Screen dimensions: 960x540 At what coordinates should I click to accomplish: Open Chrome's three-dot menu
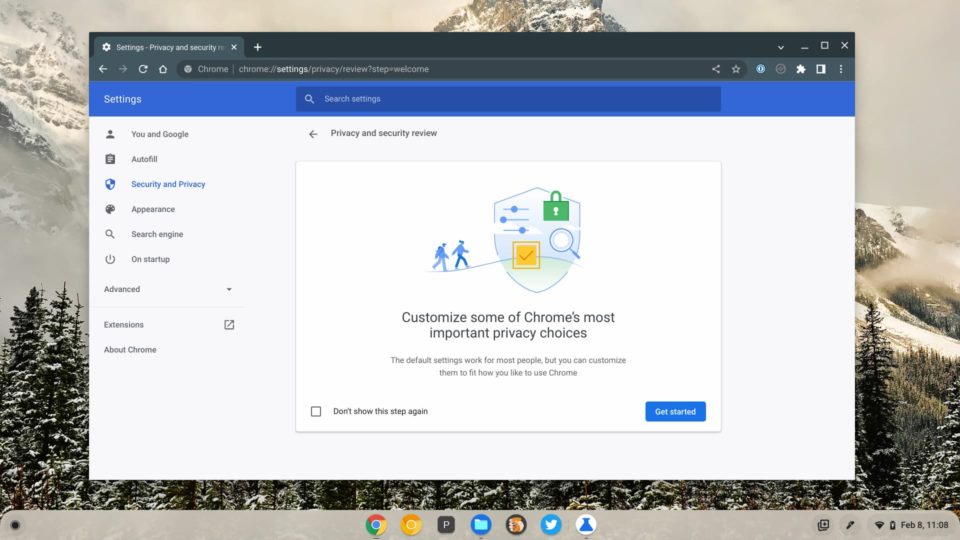pos(841,69)
